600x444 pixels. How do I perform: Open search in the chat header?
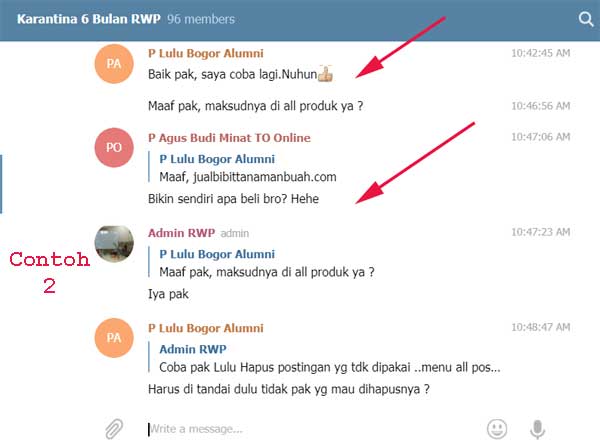(x=585, y=19)
